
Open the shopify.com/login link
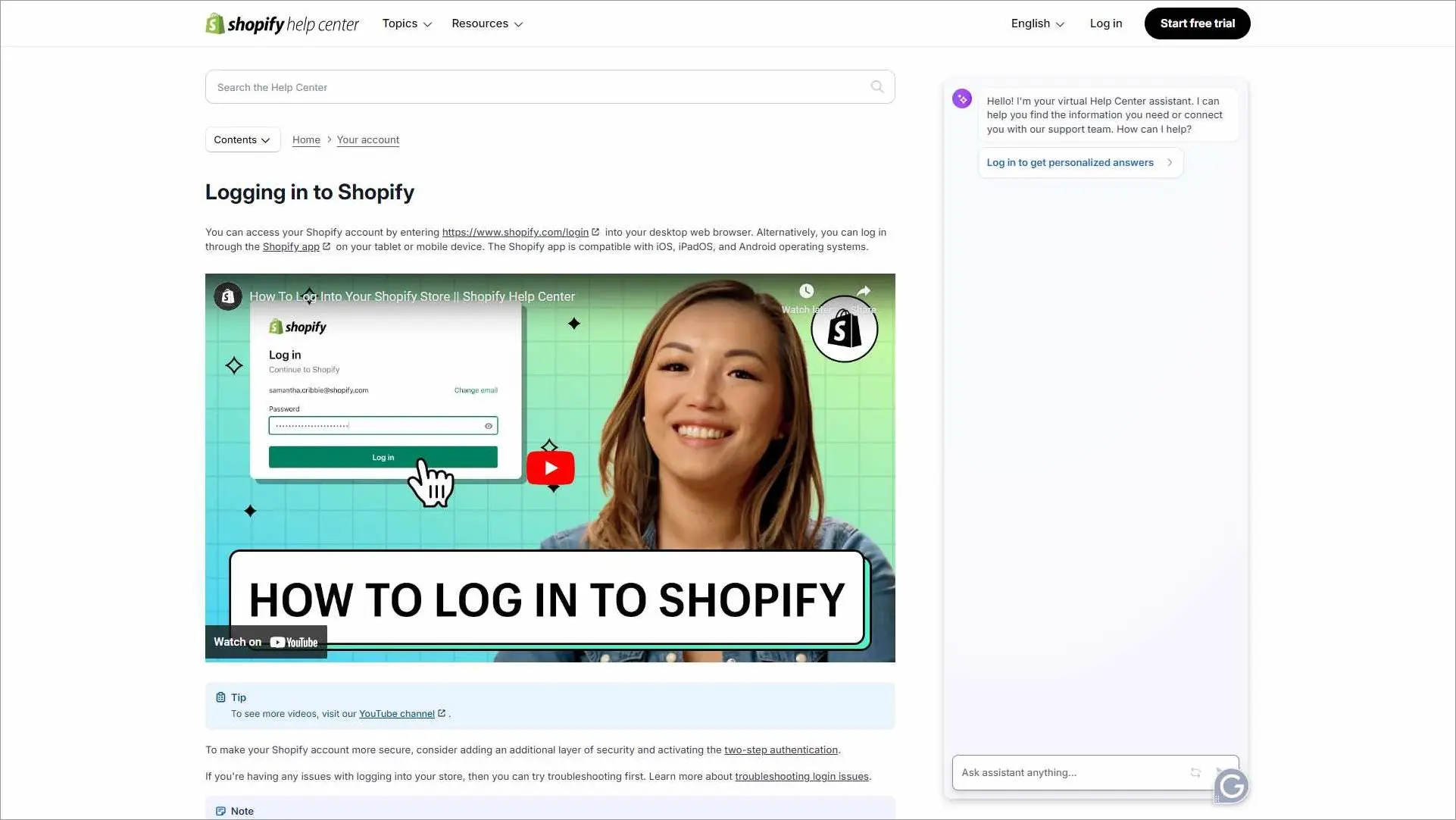[520, 232]
